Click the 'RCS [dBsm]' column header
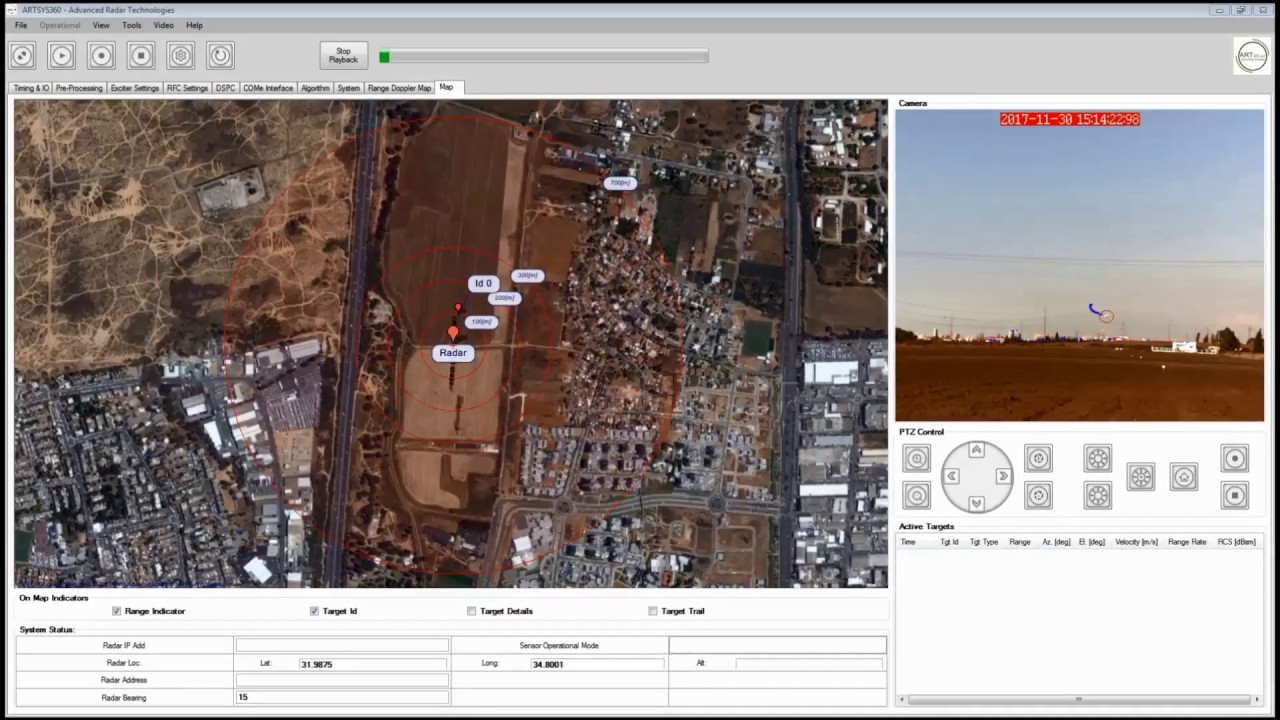This screenshot has width=1280, height=720. (1237, 542)
